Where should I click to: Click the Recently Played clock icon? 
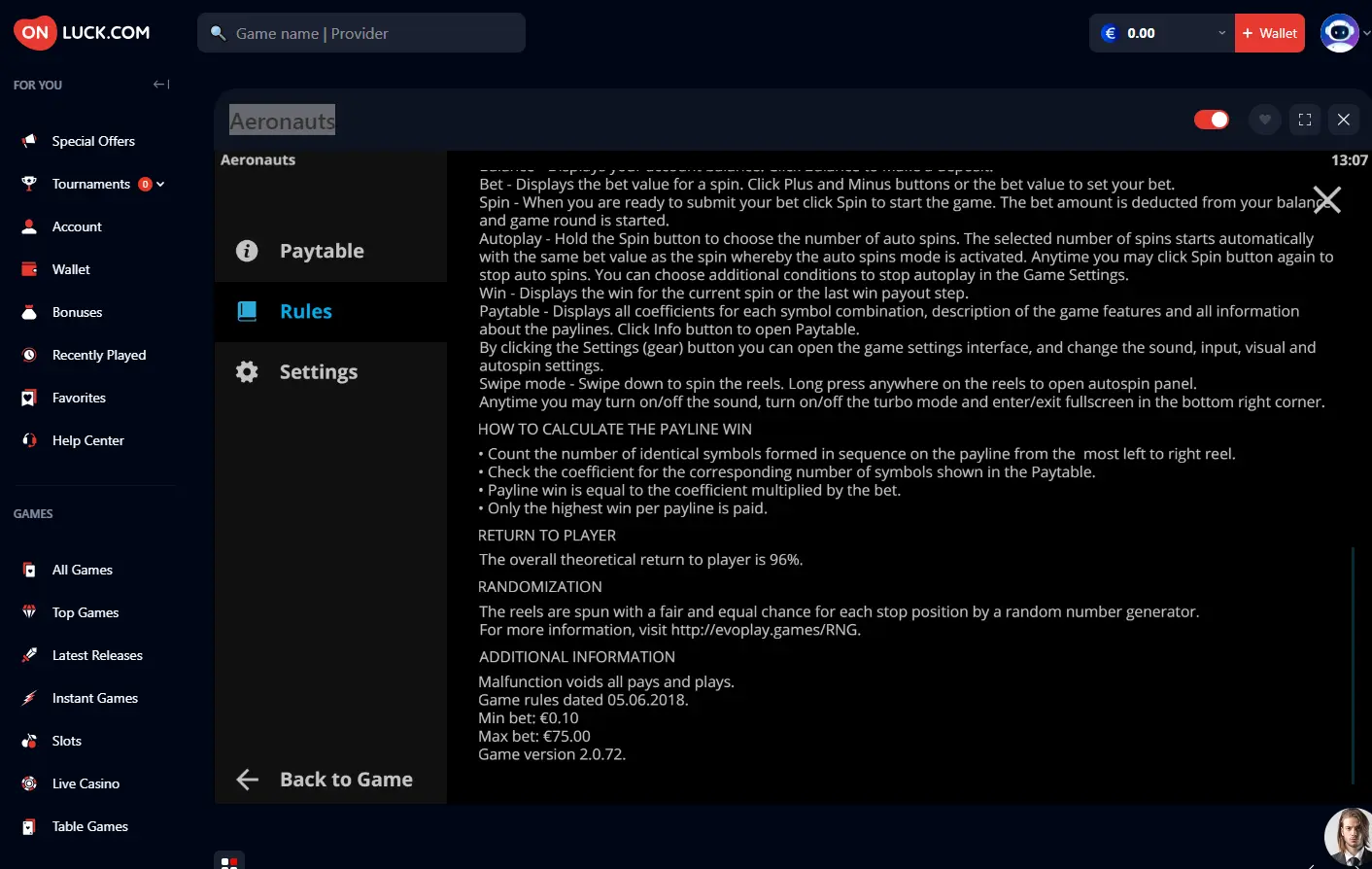click(29, 355)
